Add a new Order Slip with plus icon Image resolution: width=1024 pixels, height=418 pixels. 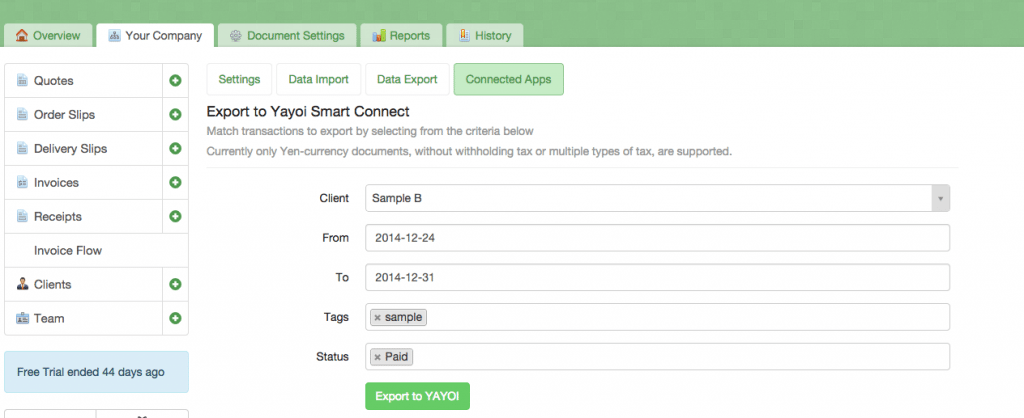click(175, 115)
